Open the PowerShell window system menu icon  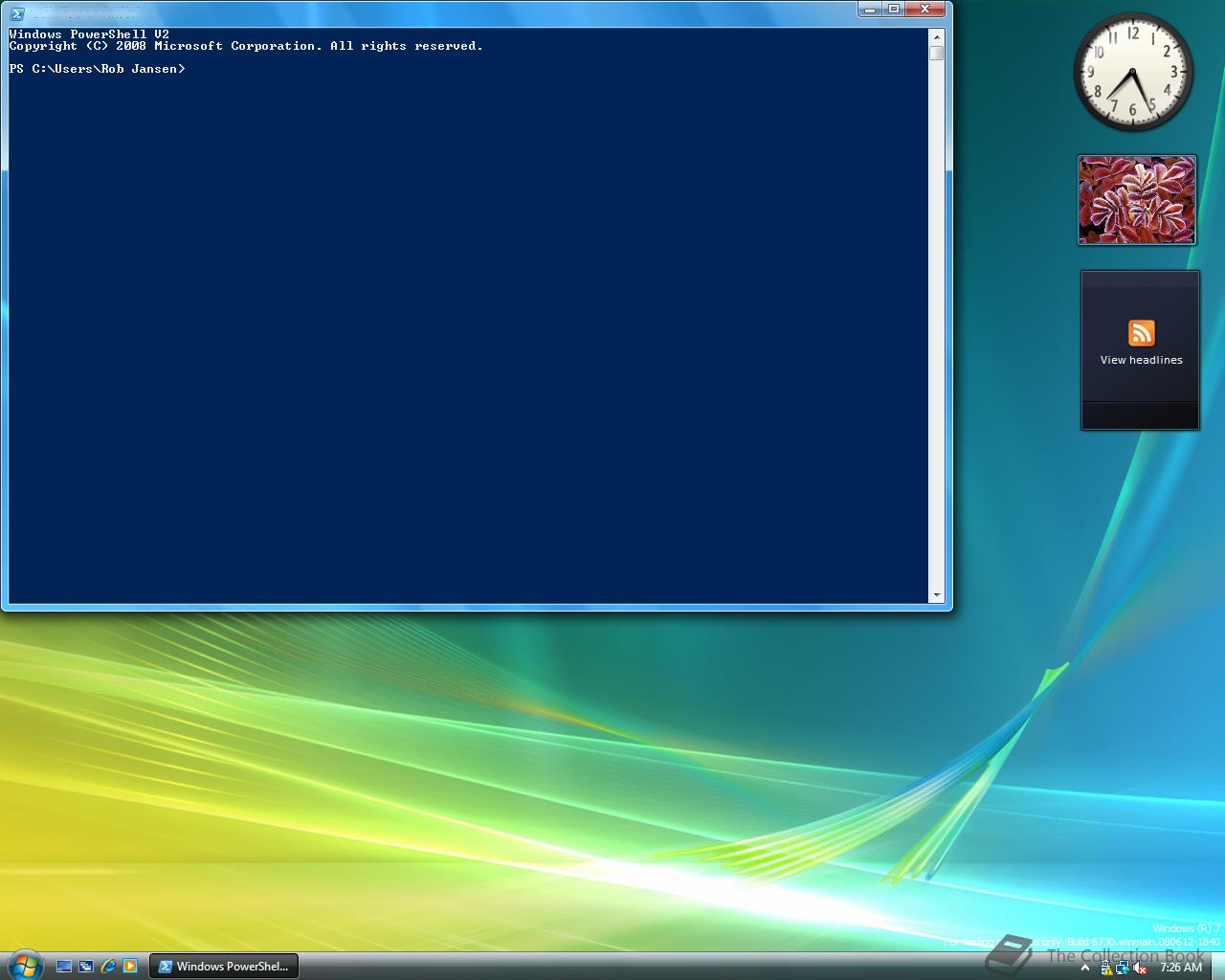17,13
